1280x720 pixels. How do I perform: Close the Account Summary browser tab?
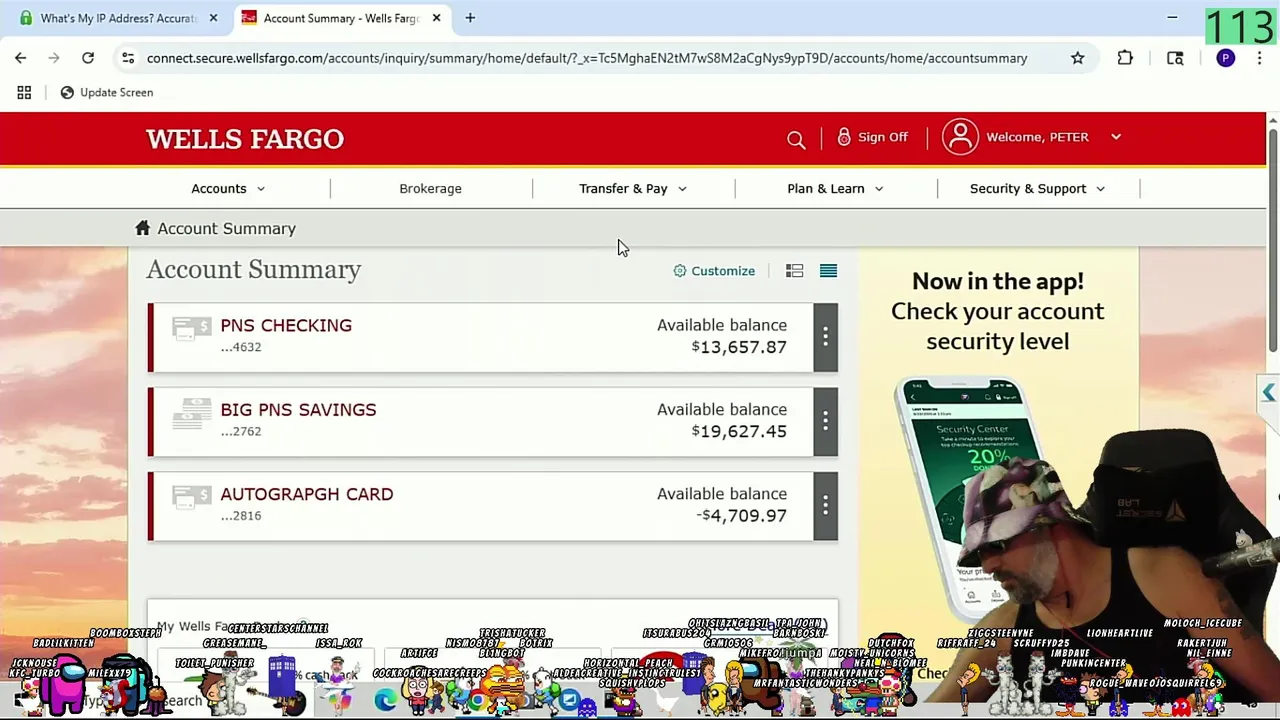436,18
